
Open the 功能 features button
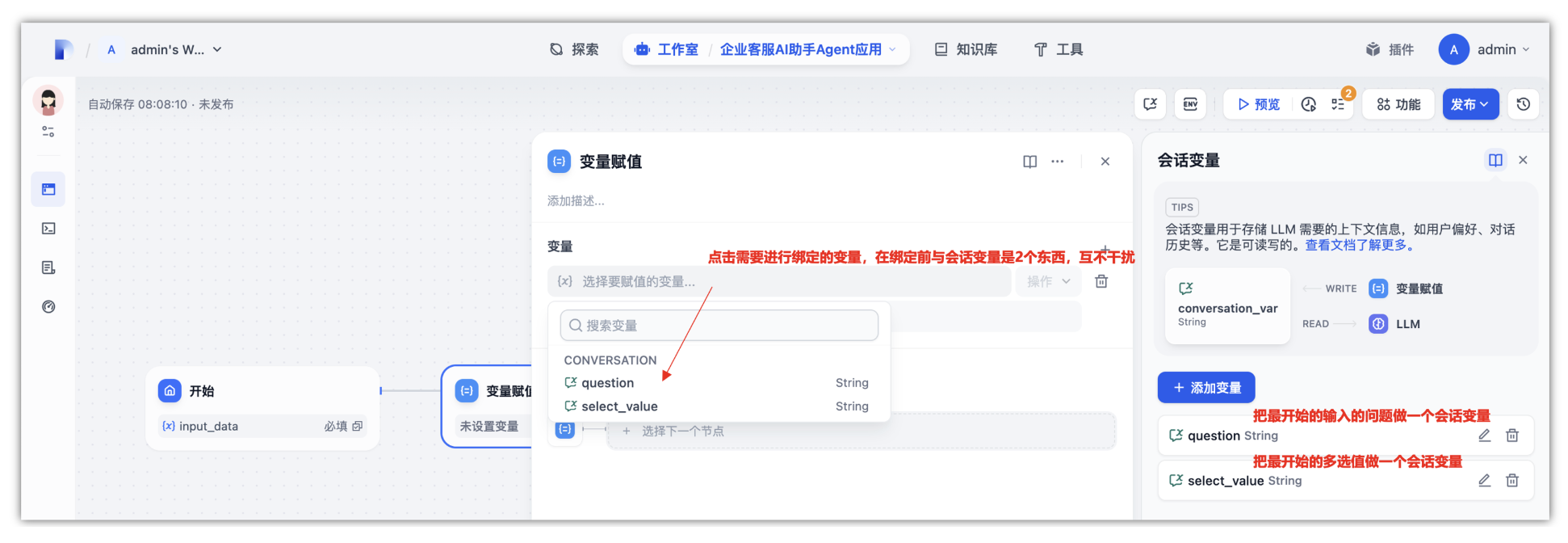tap(1398, 104)
